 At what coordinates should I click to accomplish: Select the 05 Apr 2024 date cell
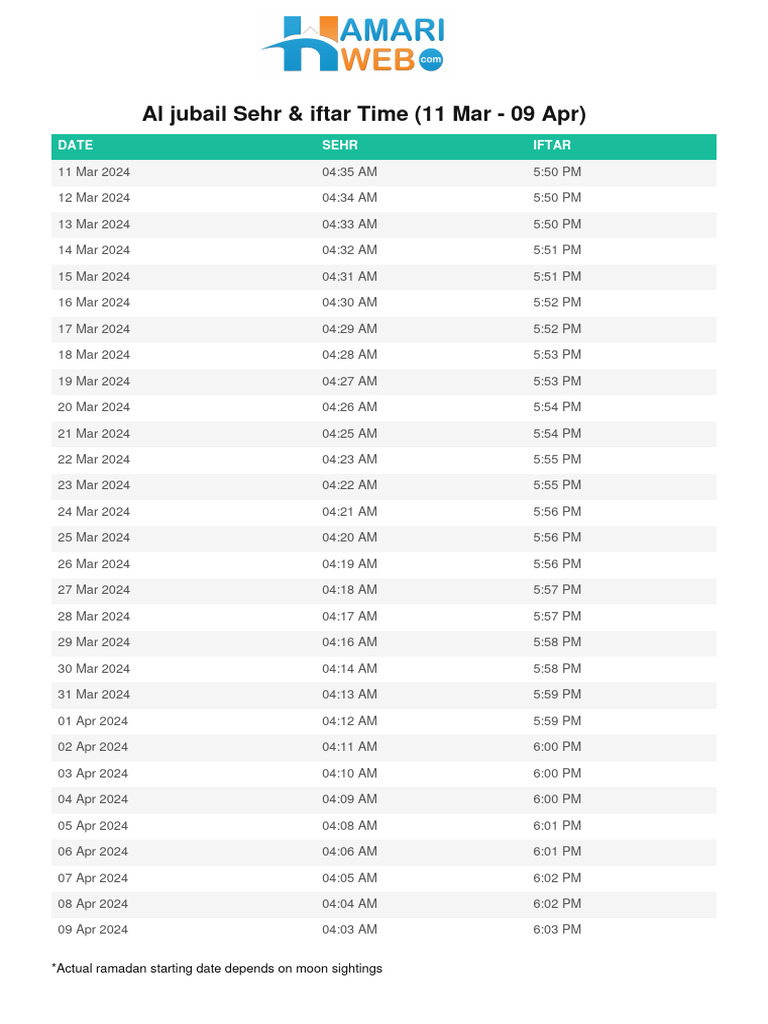click(93, 826)
